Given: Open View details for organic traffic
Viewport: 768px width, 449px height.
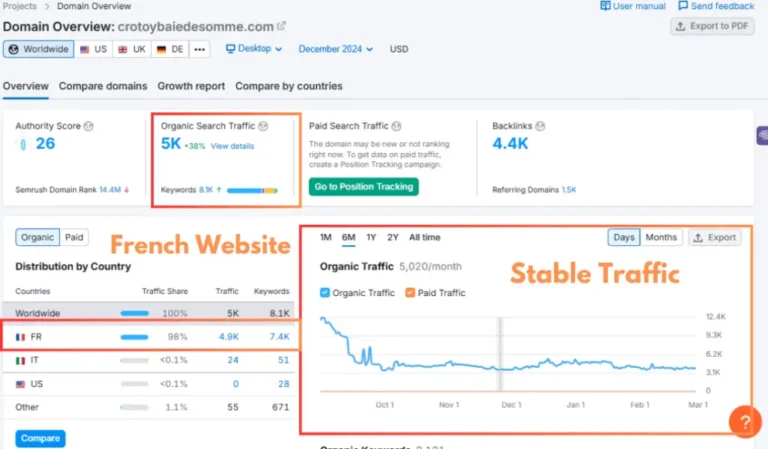Looking at the screenshot, I should pos(232,146).
